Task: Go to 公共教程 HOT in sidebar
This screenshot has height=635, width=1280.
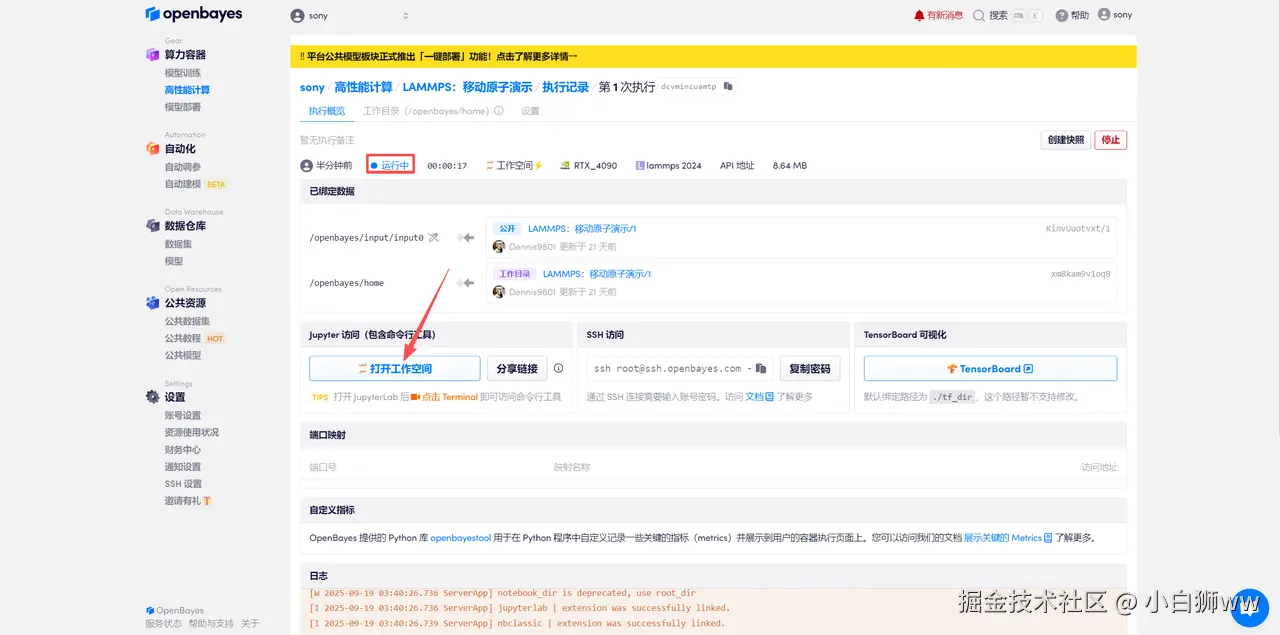Action: pyautogui.click(x=195, y=338)
